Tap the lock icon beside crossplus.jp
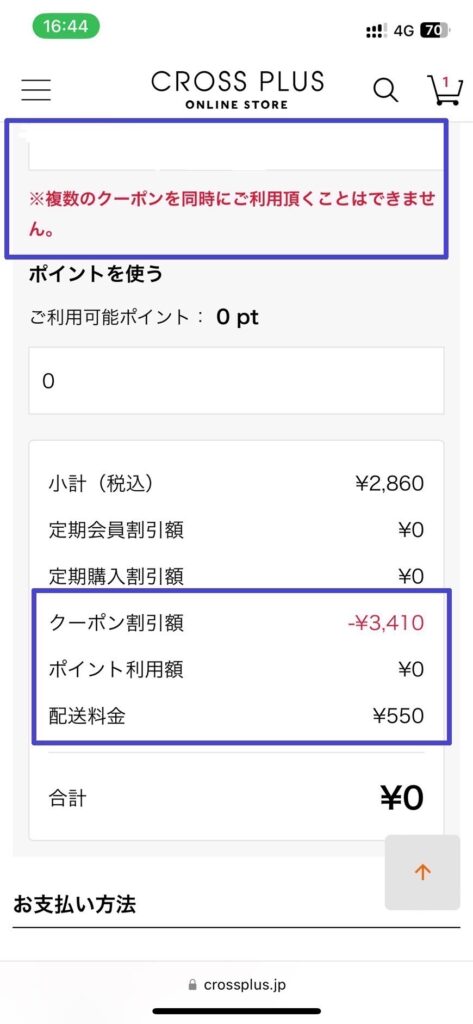This screenshot has width=473, height=1024. click(x=192, y=985)
